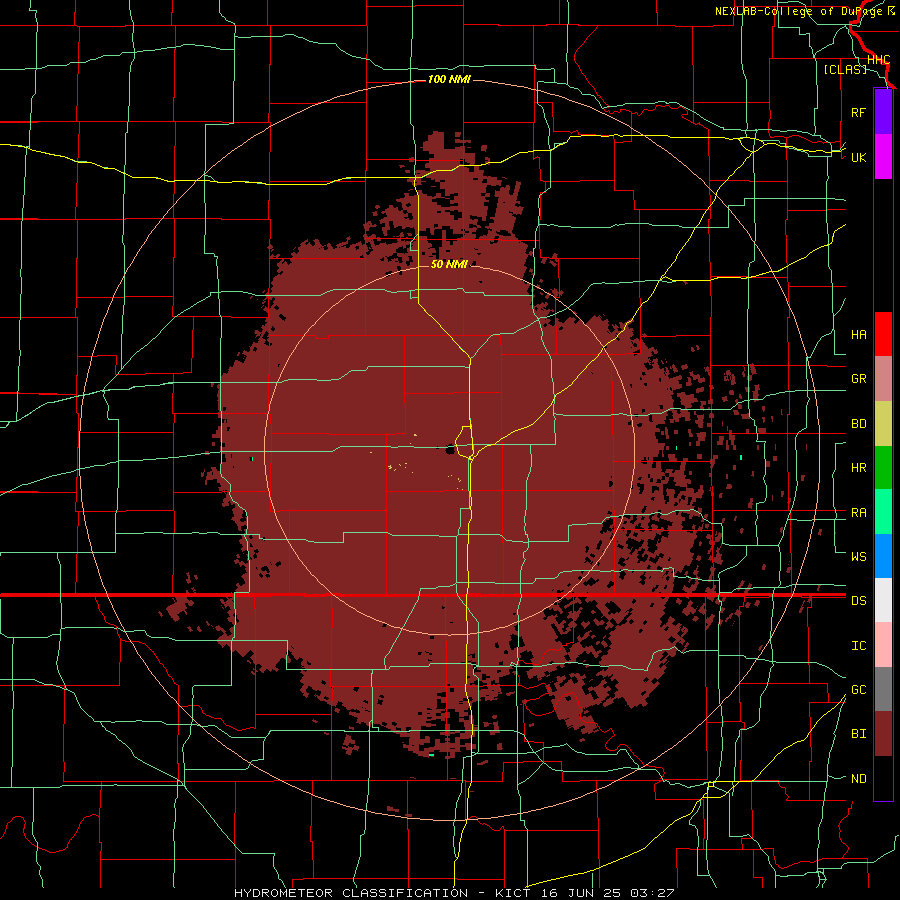Click the GC legend label
Image resolution: width=900 pixels, height=900 pixels.
pos(858,690)
